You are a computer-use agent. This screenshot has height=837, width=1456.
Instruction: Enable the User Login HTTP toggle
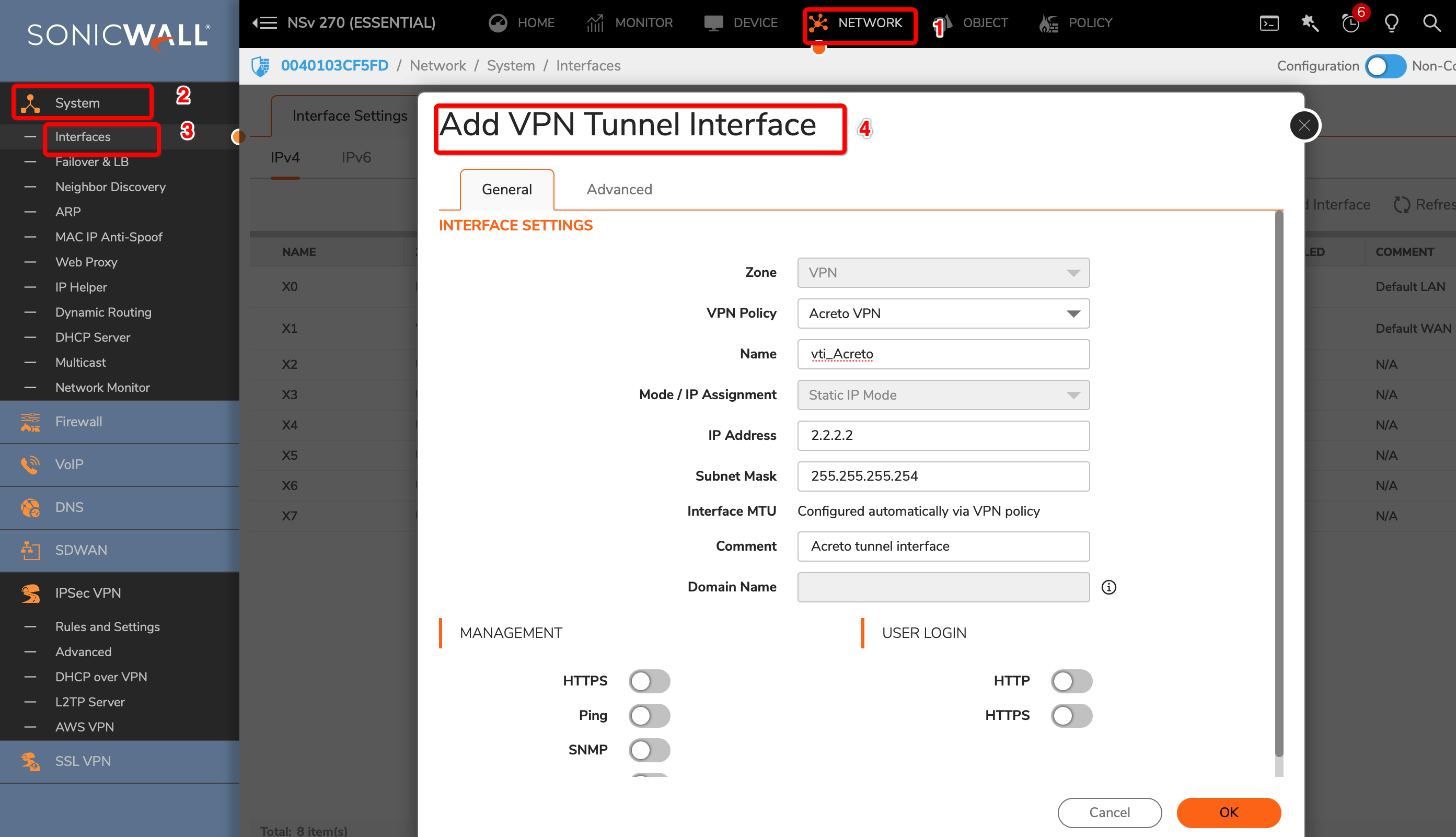(1071, 681)
